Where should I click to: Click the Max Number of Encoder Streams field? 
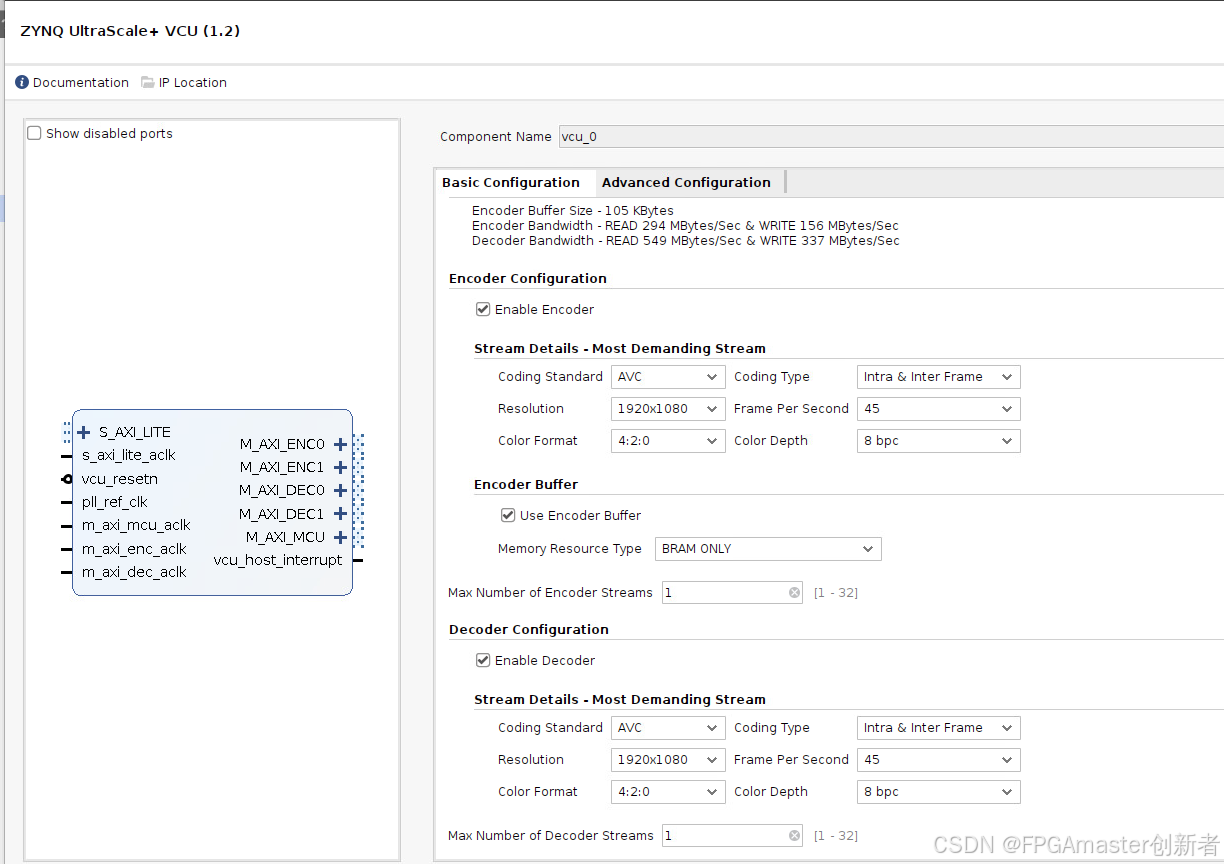732,593
